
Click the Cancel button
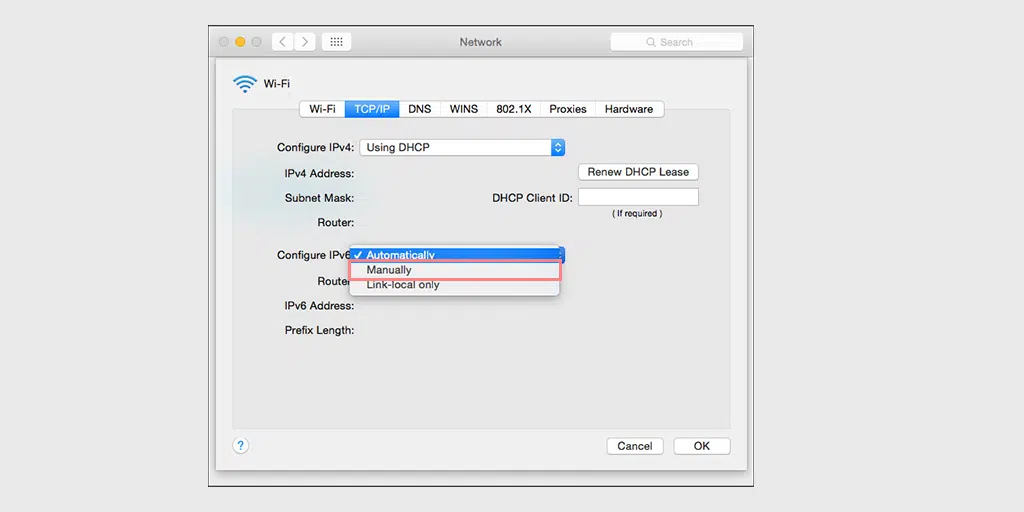(635, 446)
